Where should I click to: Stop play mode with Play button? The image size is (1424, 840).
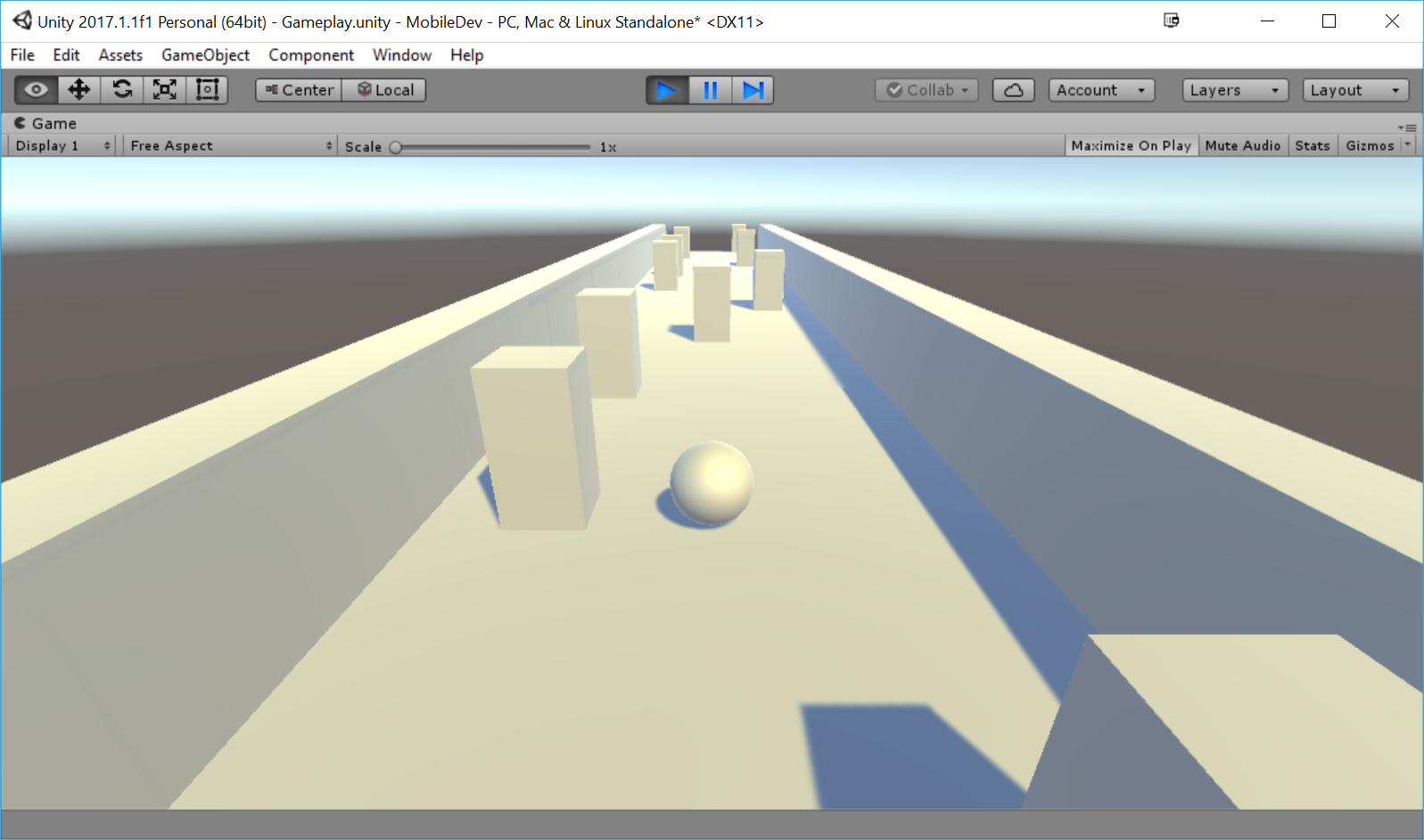pos(667,90)
